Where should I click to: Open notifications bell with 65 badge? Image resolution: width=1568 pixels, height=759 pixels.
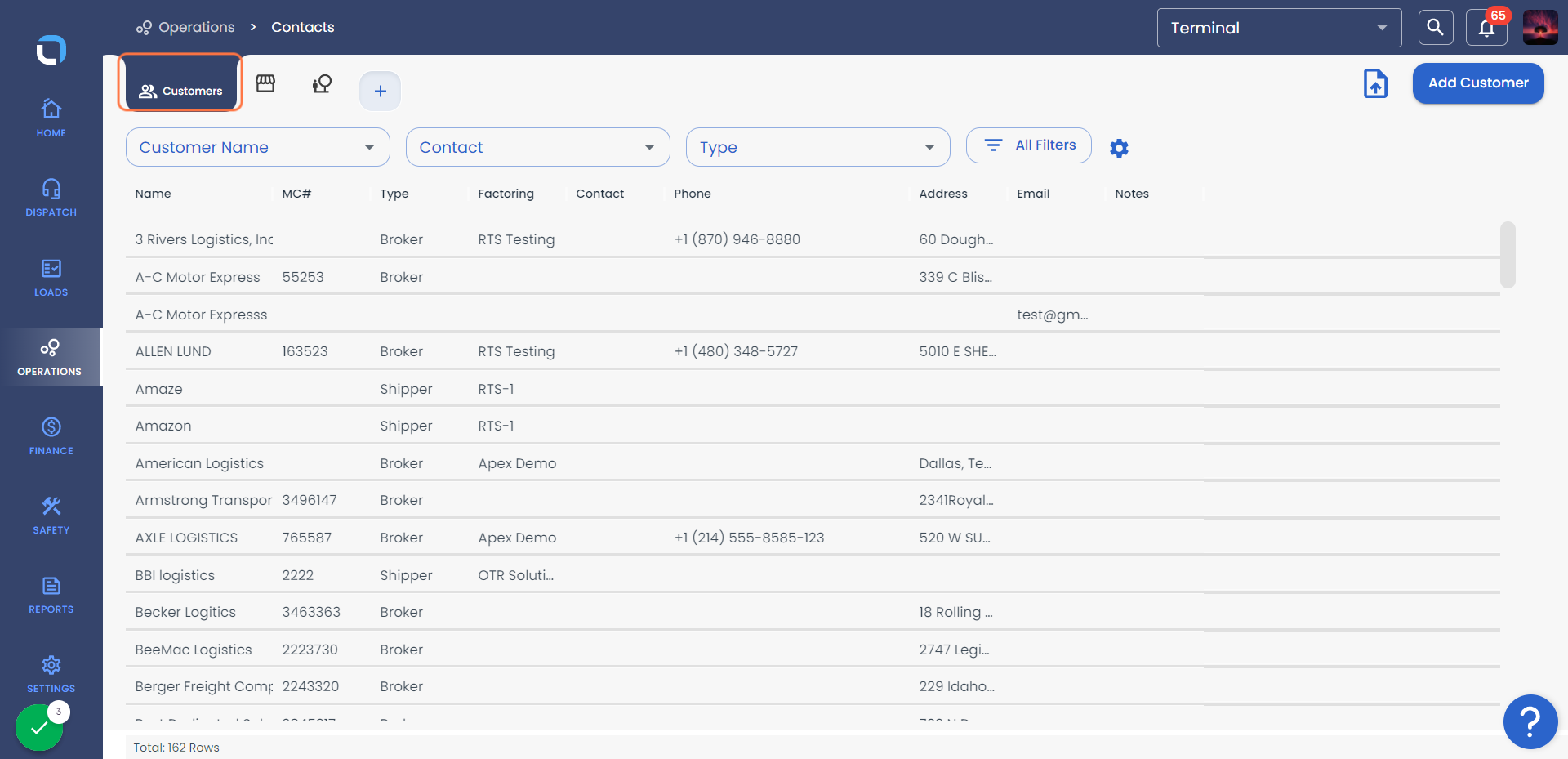point(1486,28)
